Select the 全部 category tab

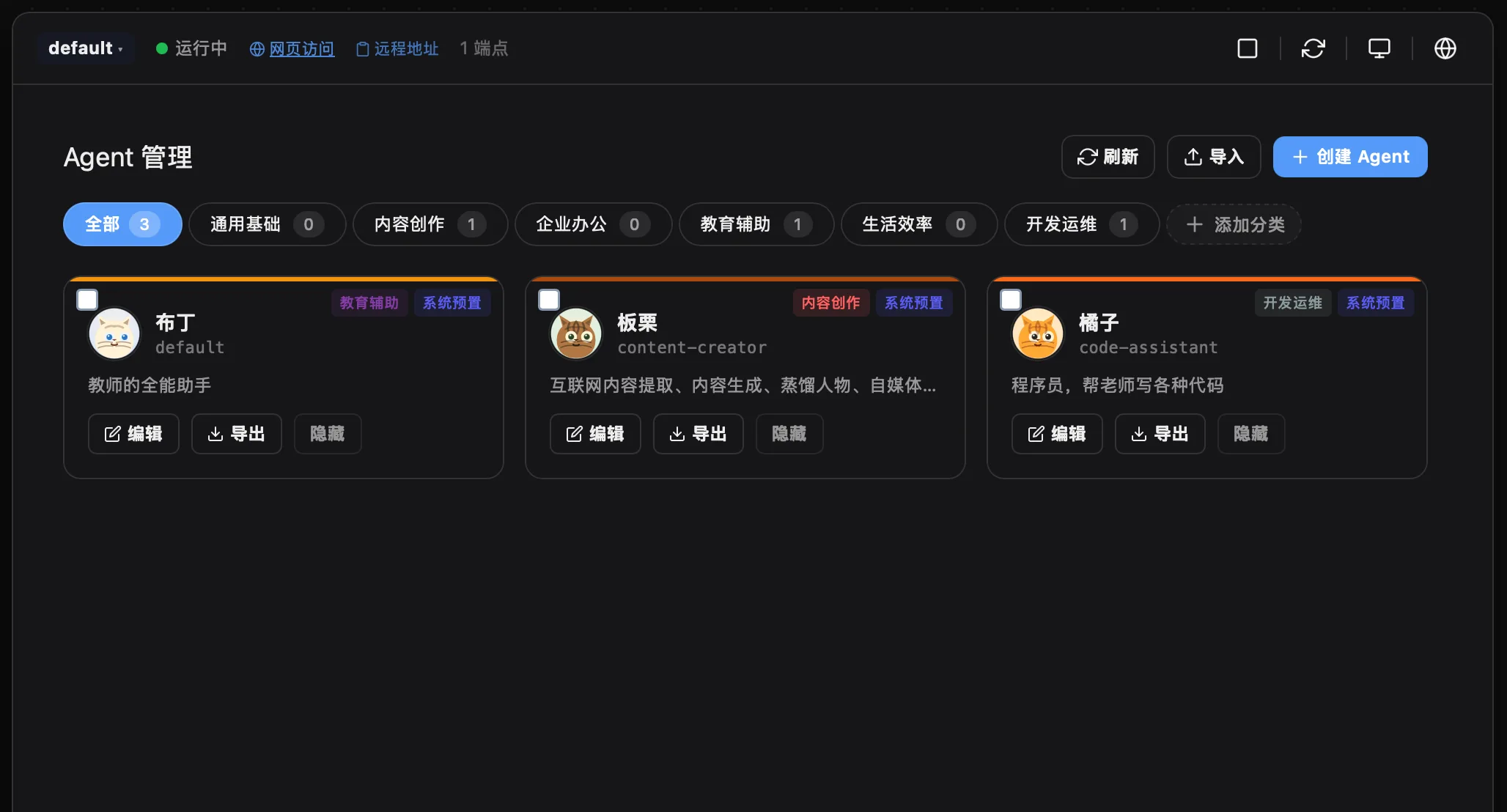[x=122, y=224]
